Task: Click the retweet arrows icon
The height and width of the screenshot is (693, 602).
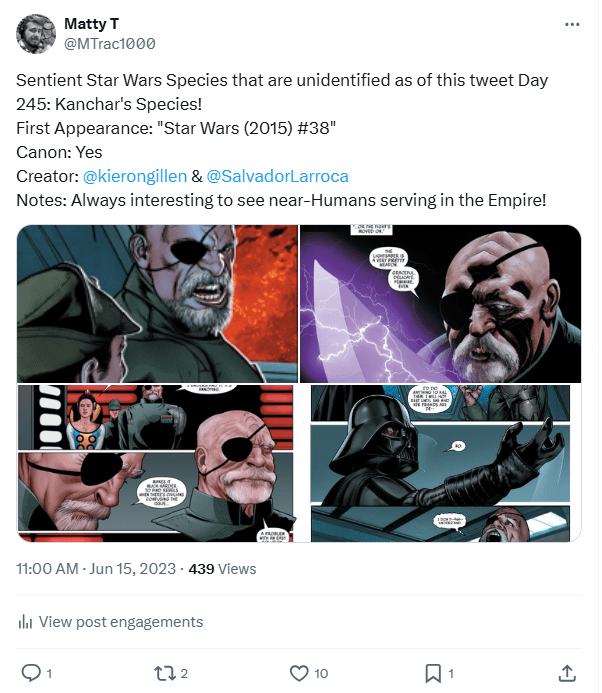Action: click(162, 672)
